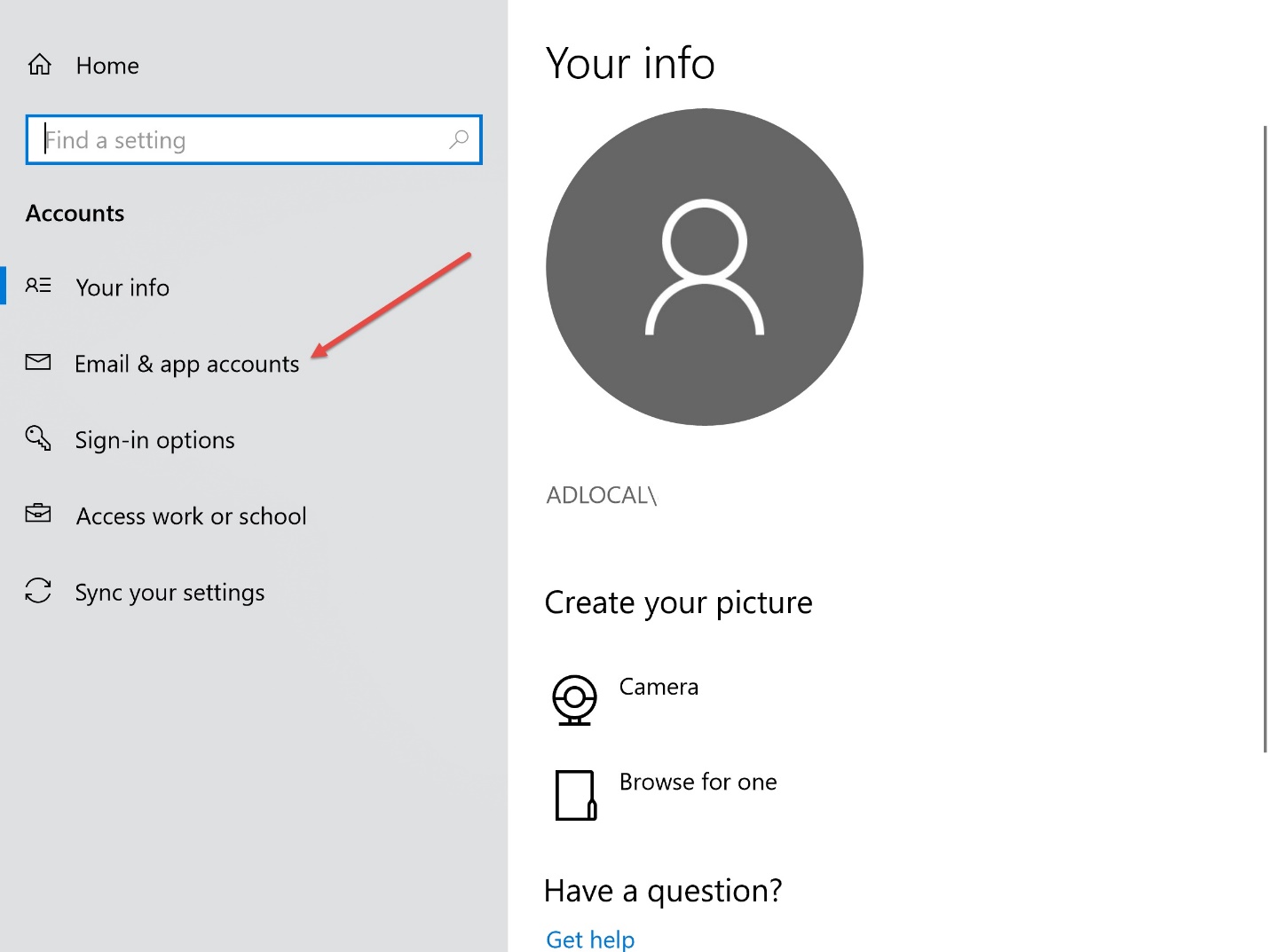Click in the Find a setting field
The width and height of the screenshot is (1270, 952).
(x=254, y=139)
